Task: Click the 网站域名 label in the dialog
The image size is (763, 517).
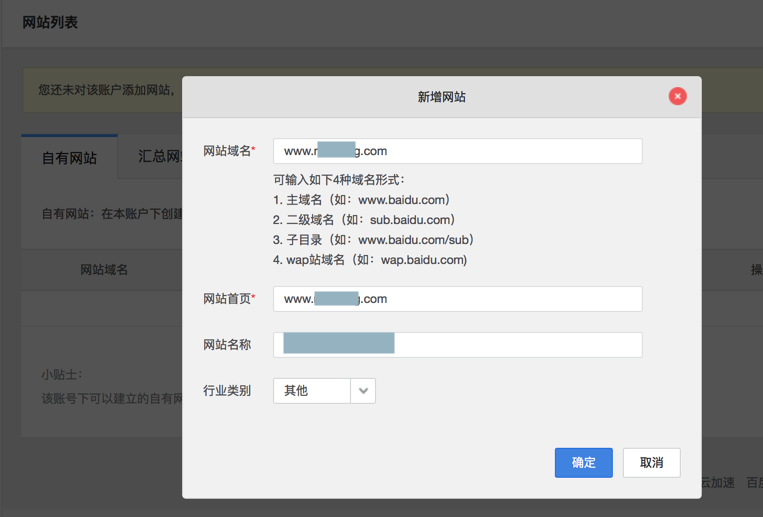Action: (x=228, y=151)
